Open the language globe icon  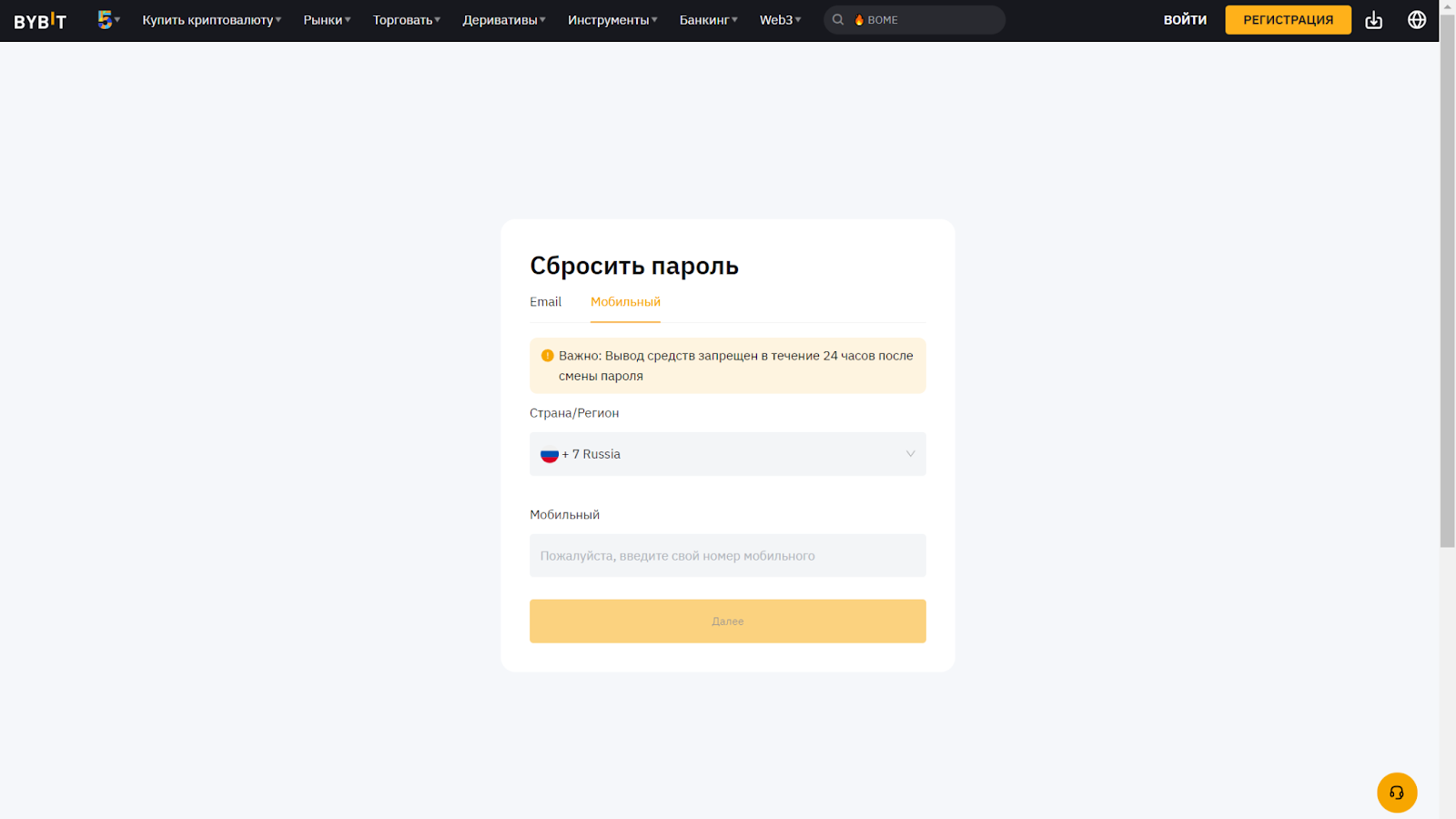coord(1417,20)
